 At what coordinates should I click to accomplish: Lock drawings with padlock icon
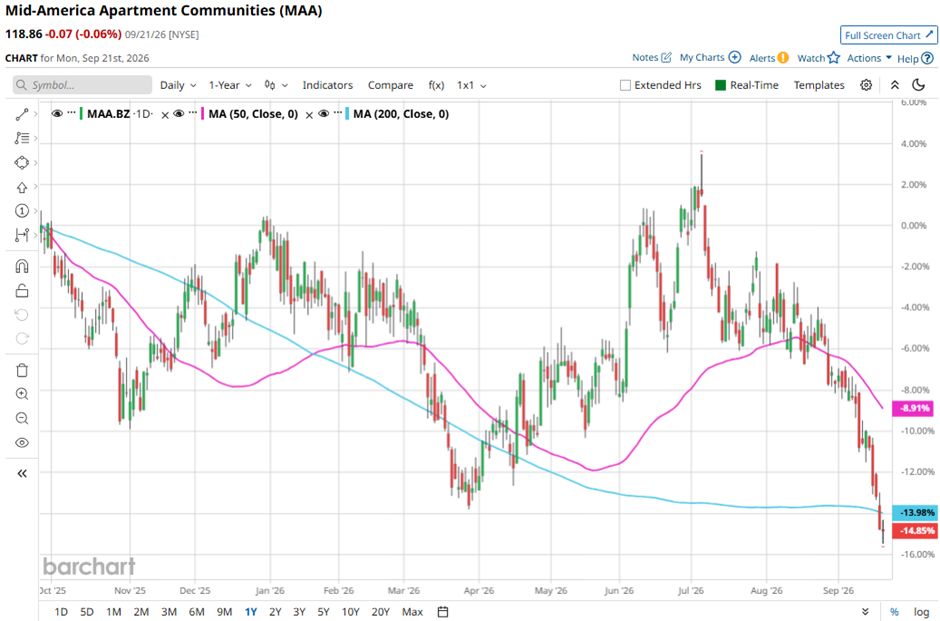coord(22,291)
